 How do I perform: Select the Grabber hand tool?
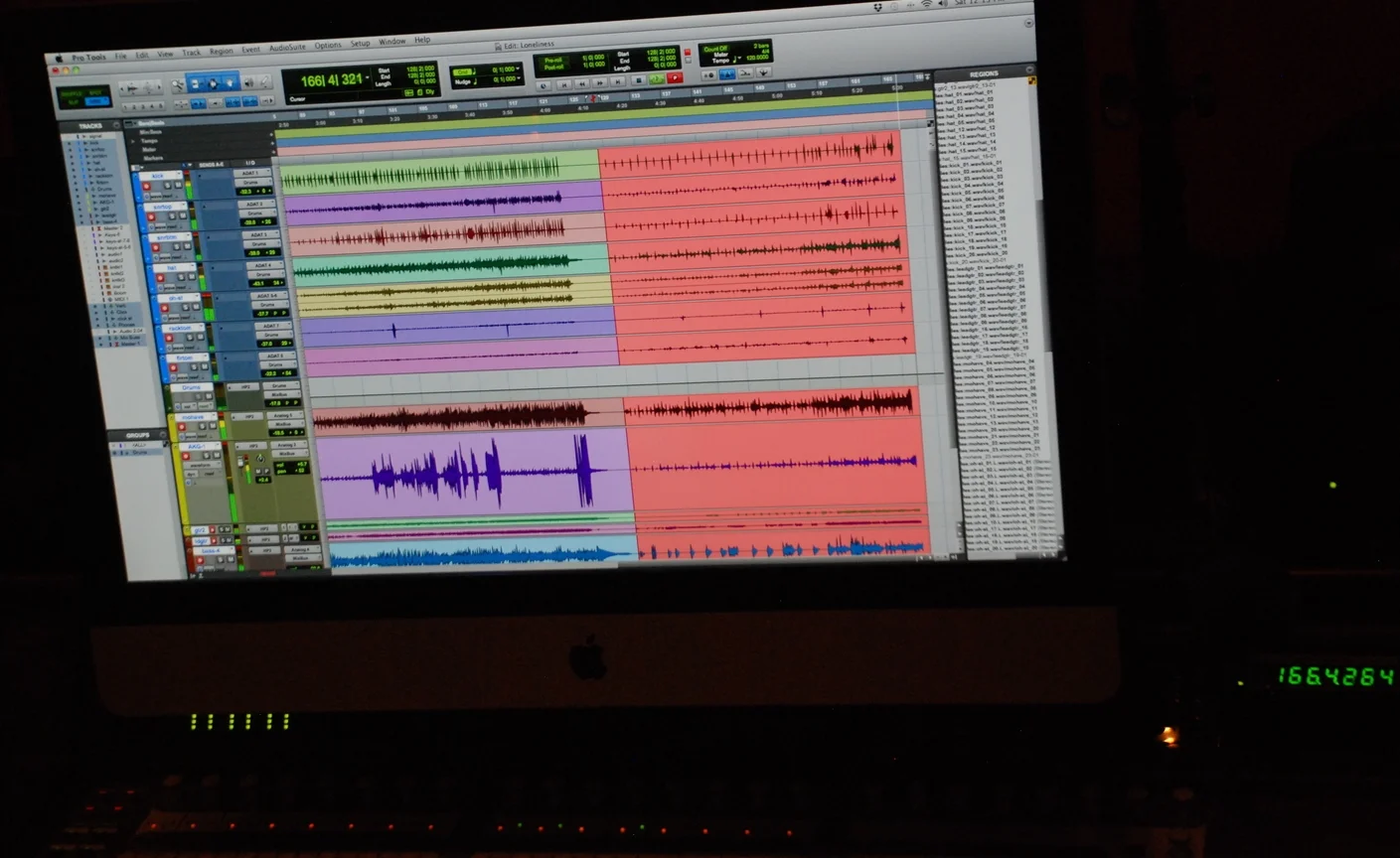[231, 82]
